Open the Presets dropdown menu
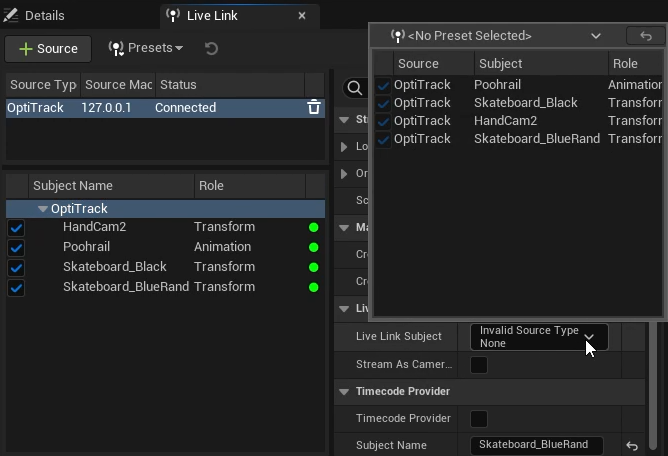 146,48
